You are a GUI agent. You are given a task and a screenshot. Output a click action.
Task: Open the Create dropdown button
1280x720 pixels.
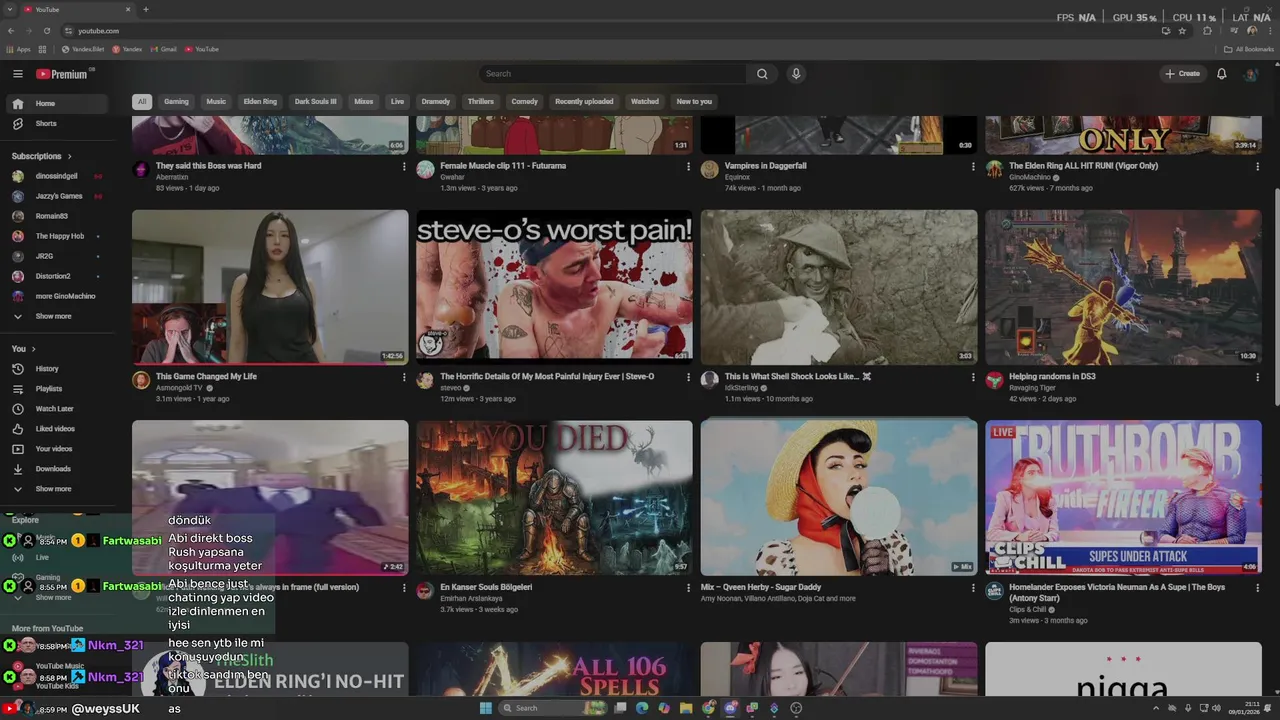point(1182,74)
